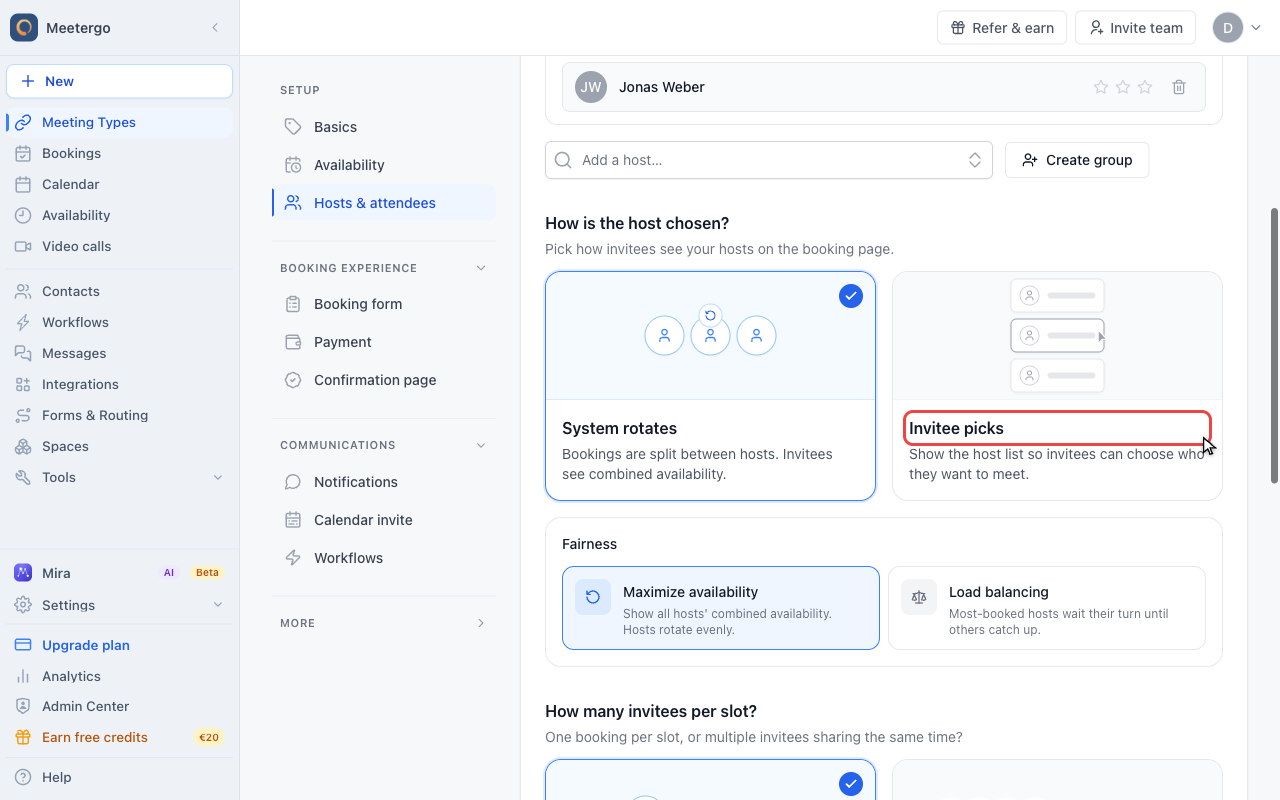
Task: Click the second star for Jonas Weber
Action: point(1123,87)
